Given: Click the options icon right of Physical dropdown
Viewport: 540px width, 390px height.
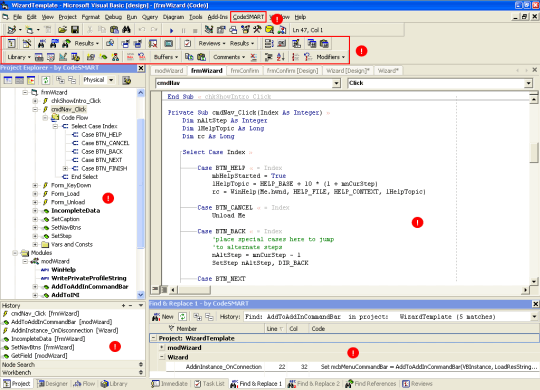Looking at the screenshot, I should pyautogui.click(x=126, y=80).
